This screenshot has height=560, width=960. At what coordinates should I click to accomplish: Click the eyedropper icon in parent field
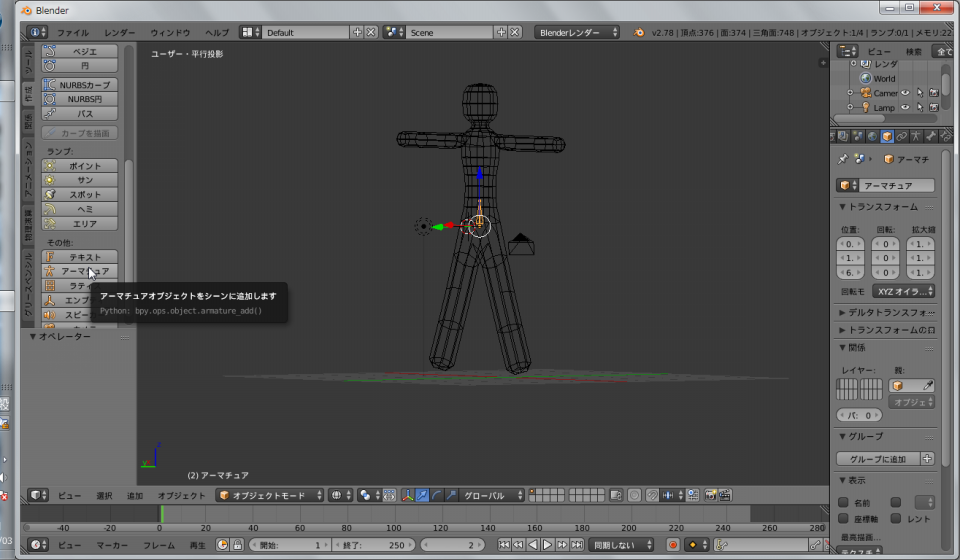pos(927,385)
